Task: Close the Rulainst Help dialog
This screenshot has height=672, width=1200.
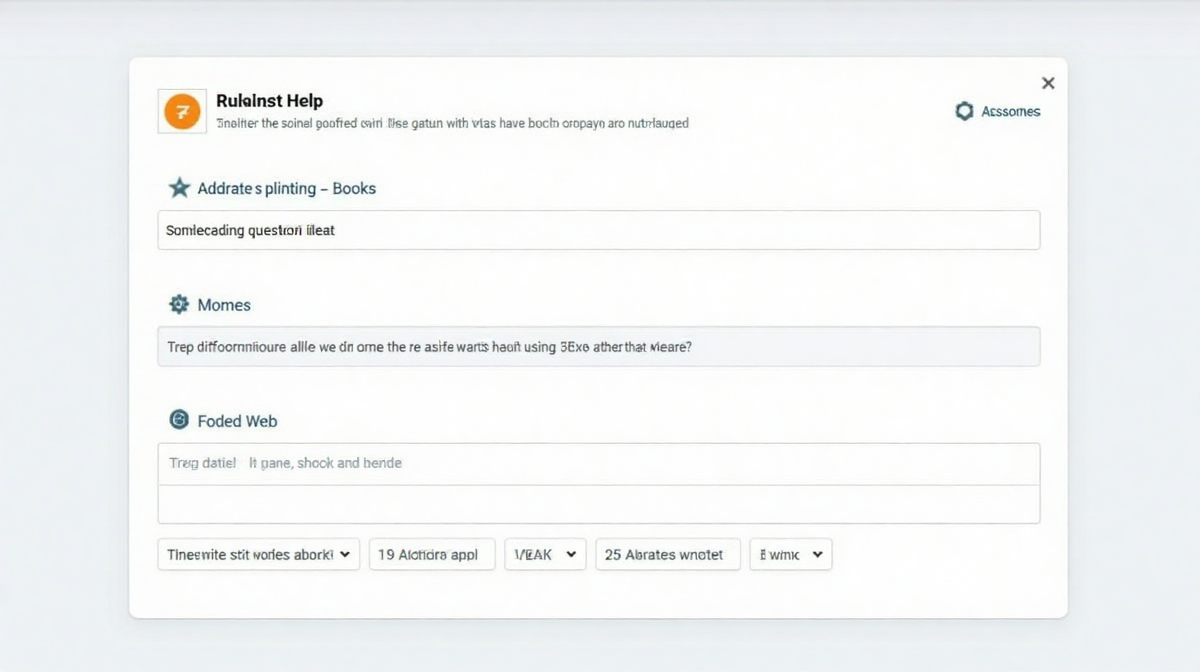Action: (1047, 83)
